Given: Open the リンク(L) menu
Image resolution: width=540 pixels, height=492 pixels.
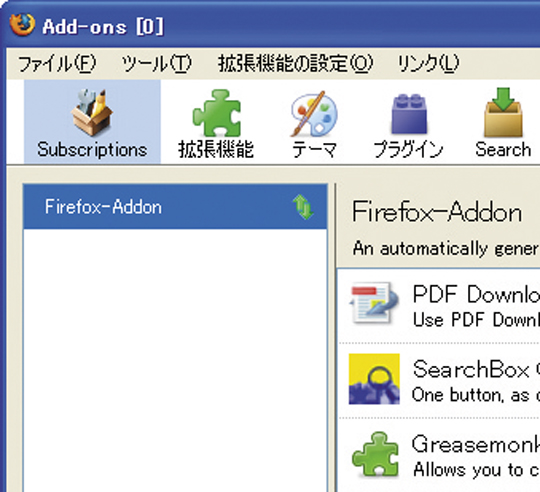Looking at the screenshot, I should 428,64.
